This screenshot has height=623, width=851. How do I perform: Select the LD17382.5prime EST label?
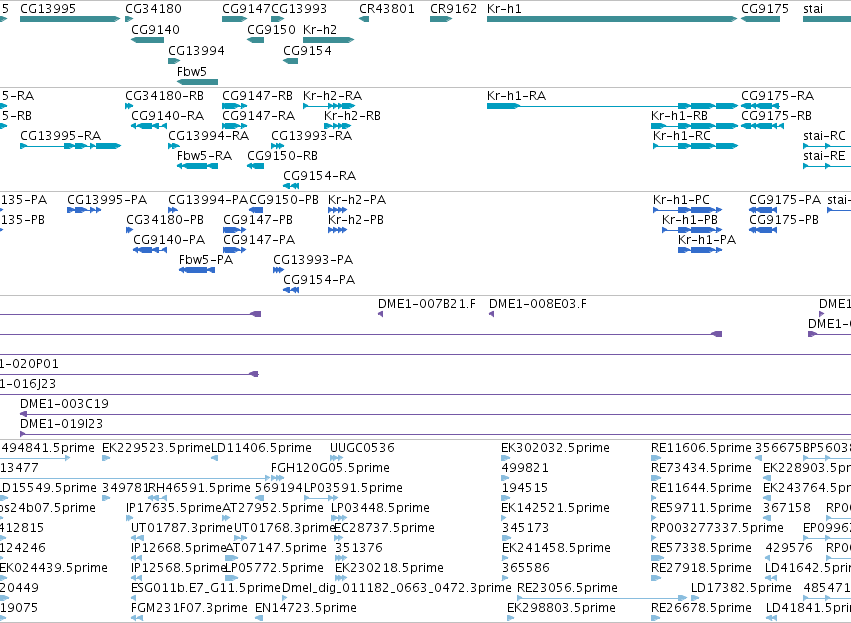741,588
